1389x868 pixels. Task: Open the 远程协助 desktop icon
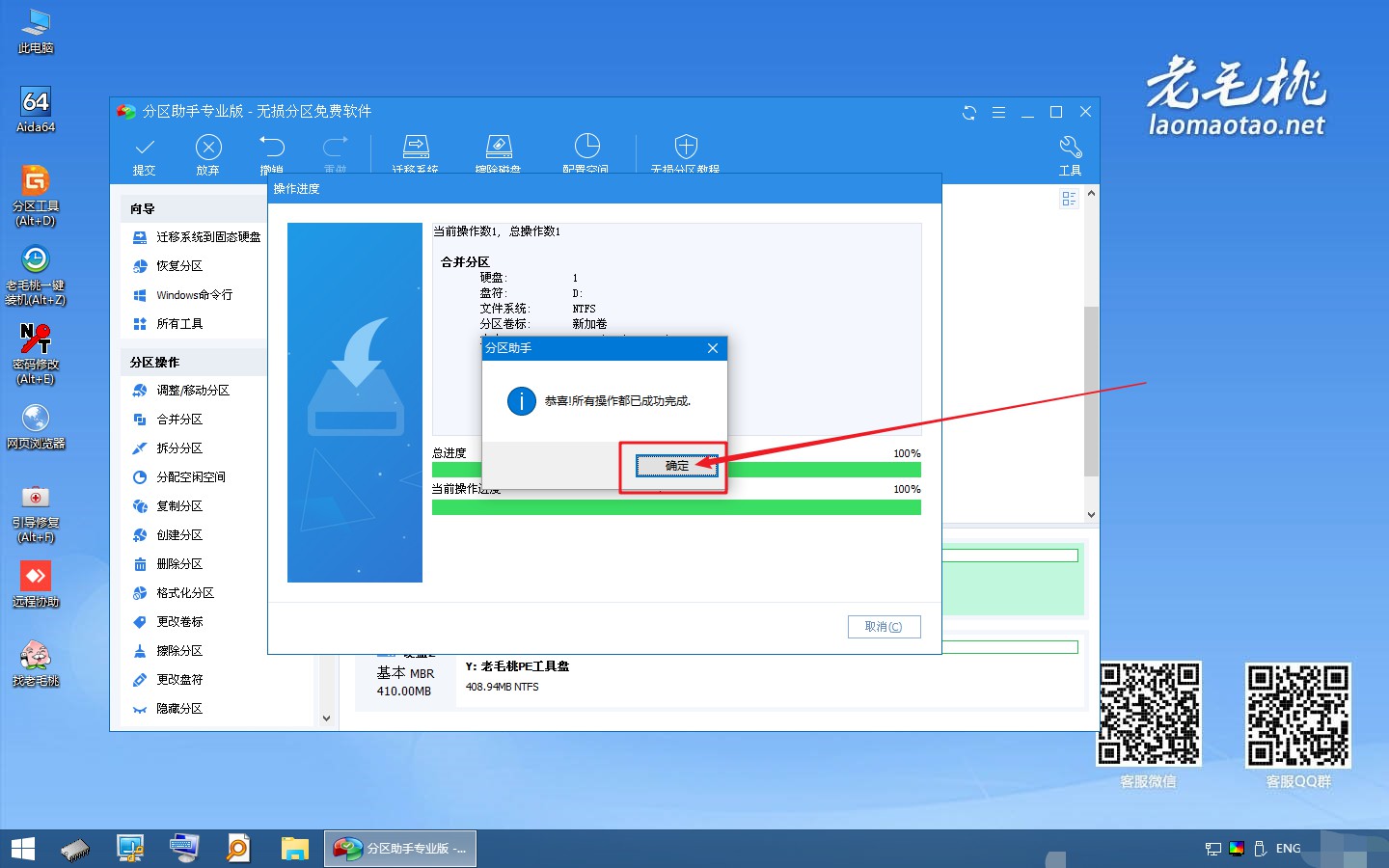pyautogui.click(x=36, y=584)
